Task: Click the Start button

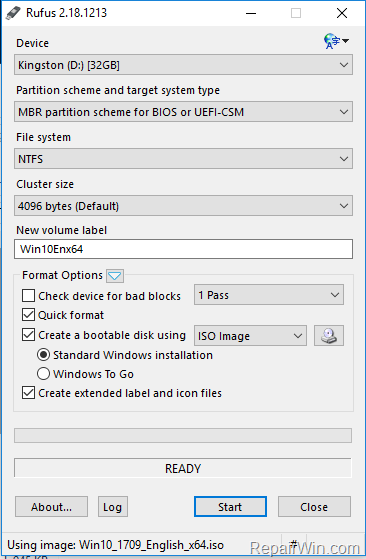Action: [230, 507]
